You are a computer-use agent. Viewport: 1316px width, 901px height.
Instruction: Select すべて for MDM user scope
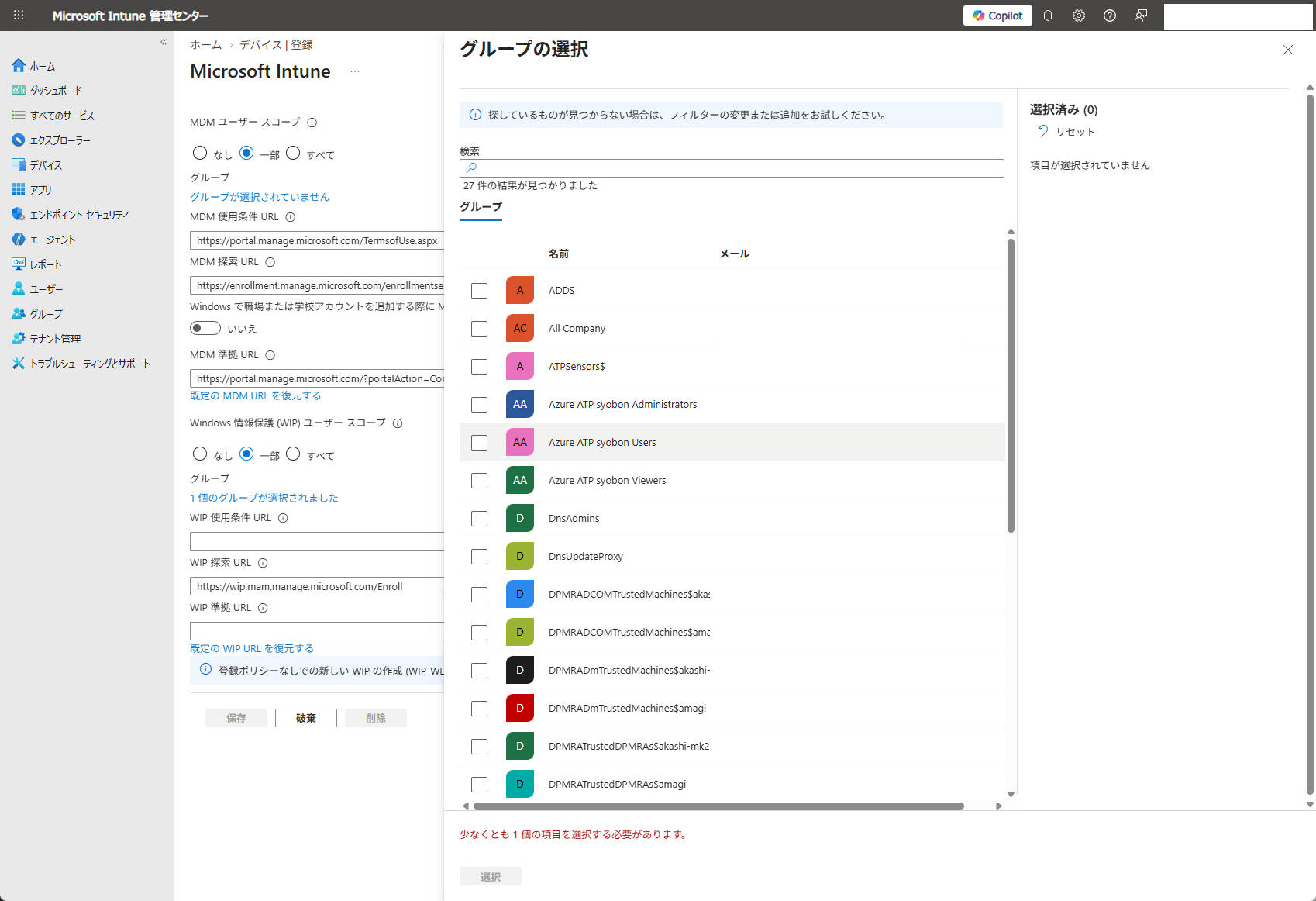293,154
